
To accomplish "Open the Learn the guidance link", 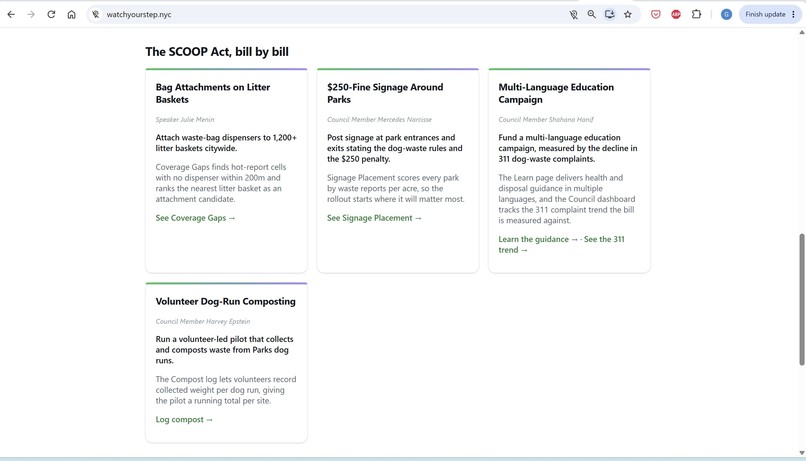I will (x=538, y=239).
